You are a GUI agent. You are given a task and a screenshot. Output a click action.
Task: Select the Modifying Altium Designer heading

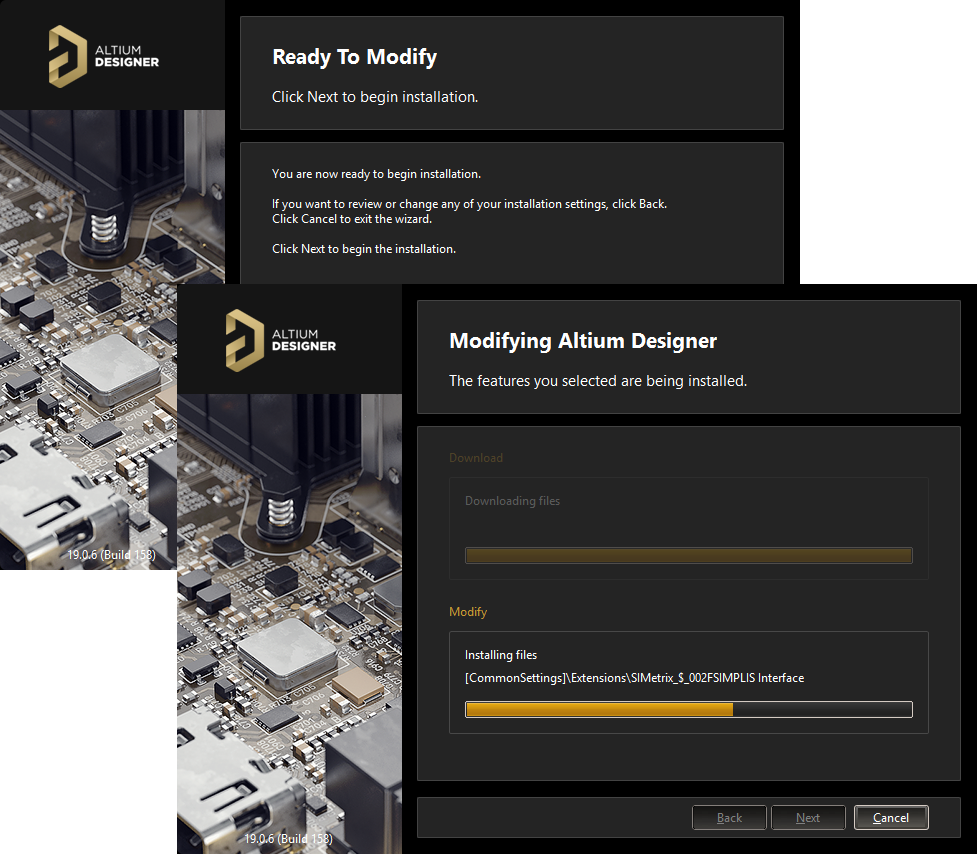[582, 341]
